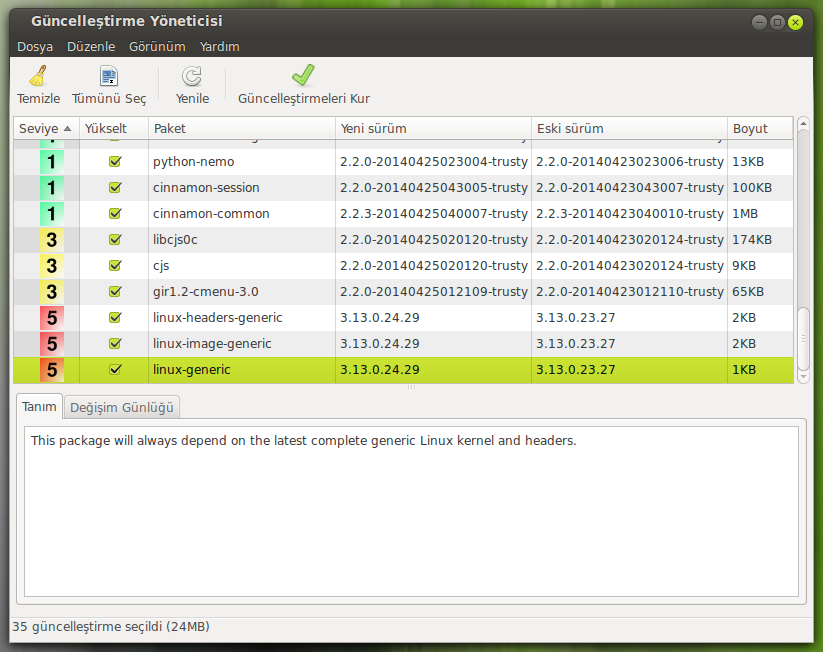This screenshot has height=652, width=823.
Task: Click new version 2.2.0-20140425023004-trusty cell
Action: [x=434, y=162]
